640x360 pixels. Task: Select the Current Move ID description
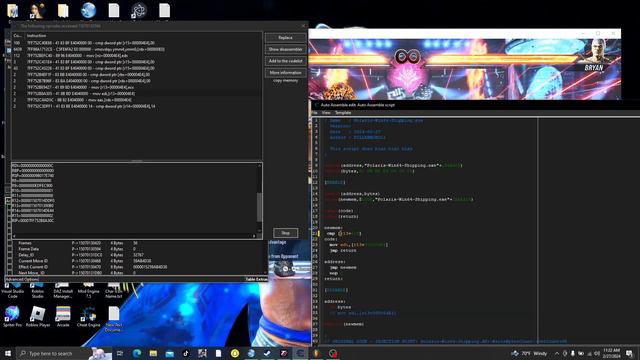[x=33, y=261]
